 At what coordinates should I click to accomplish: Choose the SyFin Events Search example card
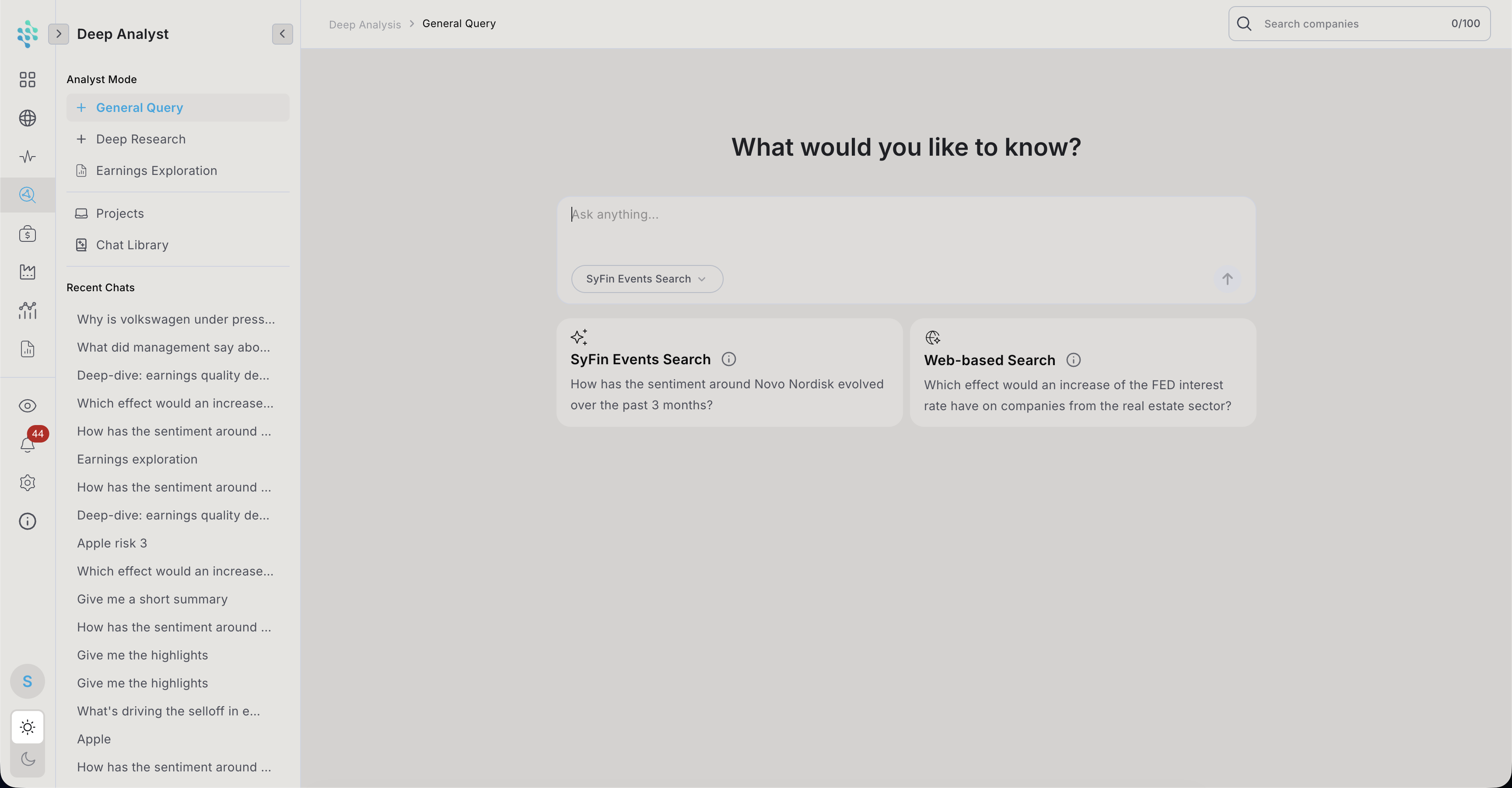729,373
